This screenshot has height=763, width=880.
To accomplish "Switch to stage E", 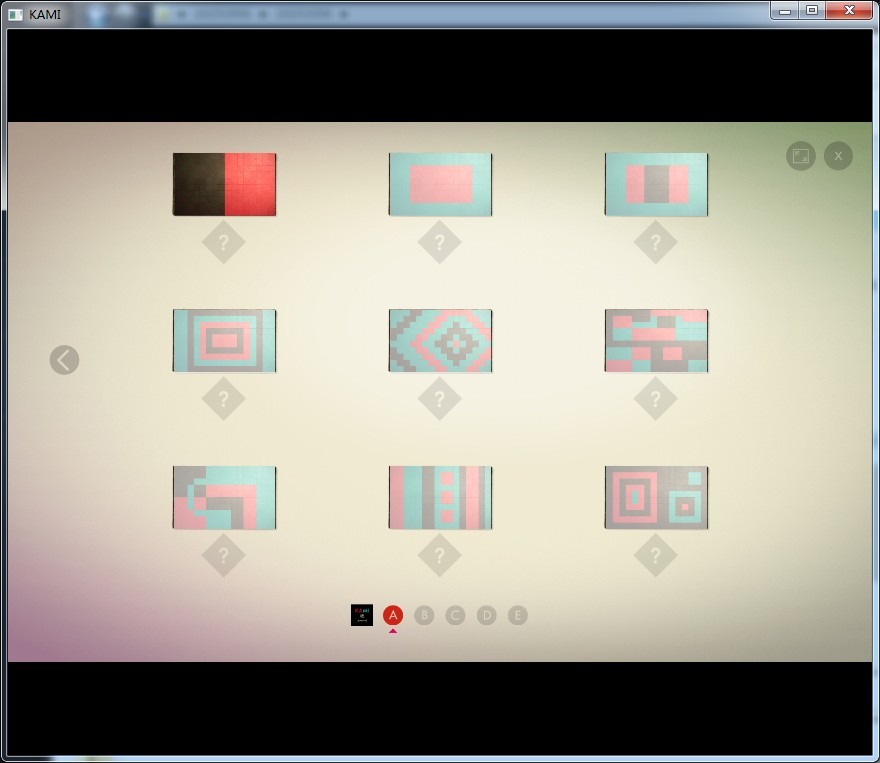I will [517, 615].
